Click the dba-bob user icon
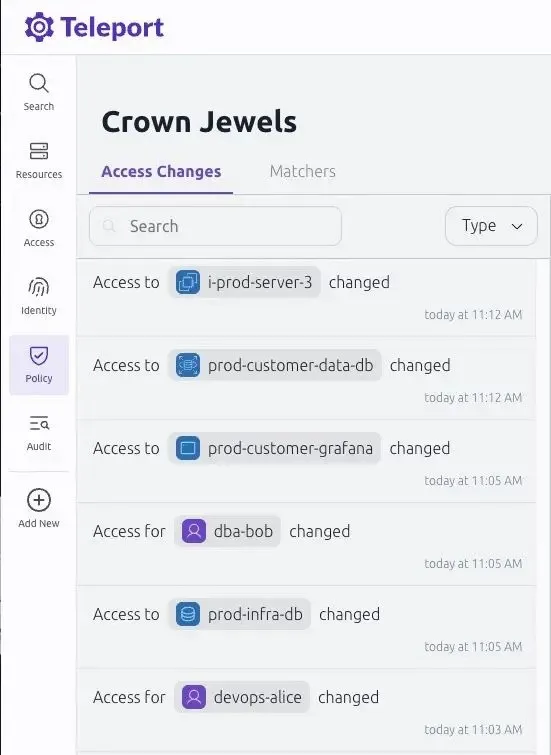Image resolution: width=551 pixels, height=755 pixels. coord(194,531)
